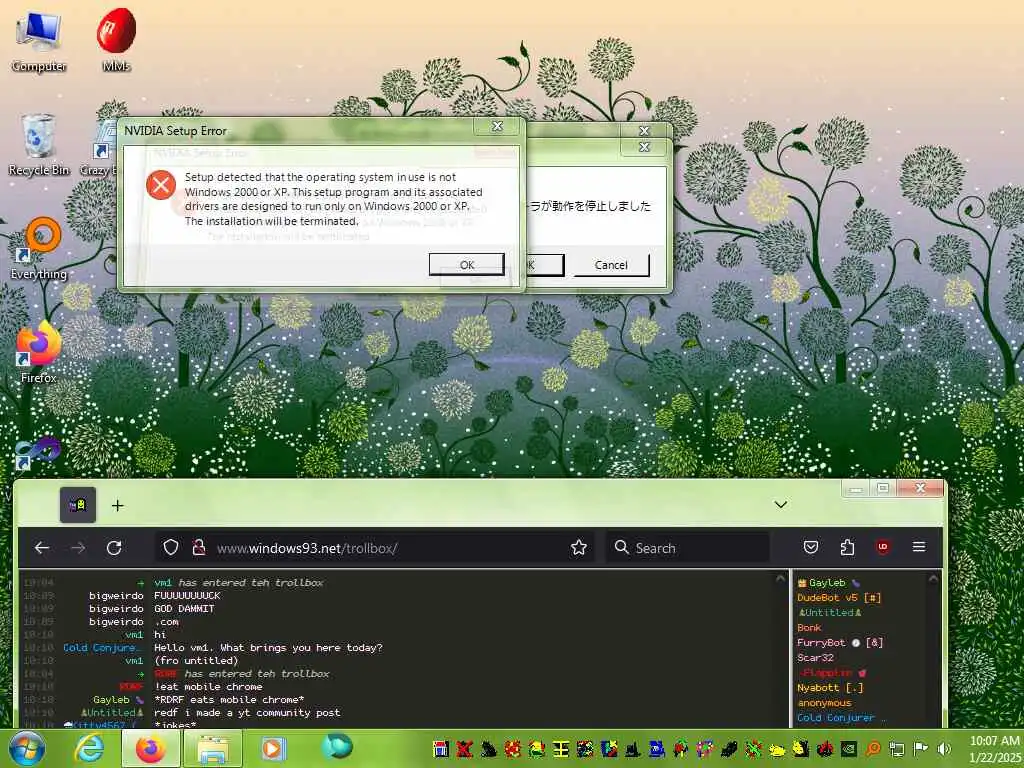Viewport: 1024px width, 768px height.
Task: Open the uBlock Origin toolbar icon
Action: (x=883, y=547)
